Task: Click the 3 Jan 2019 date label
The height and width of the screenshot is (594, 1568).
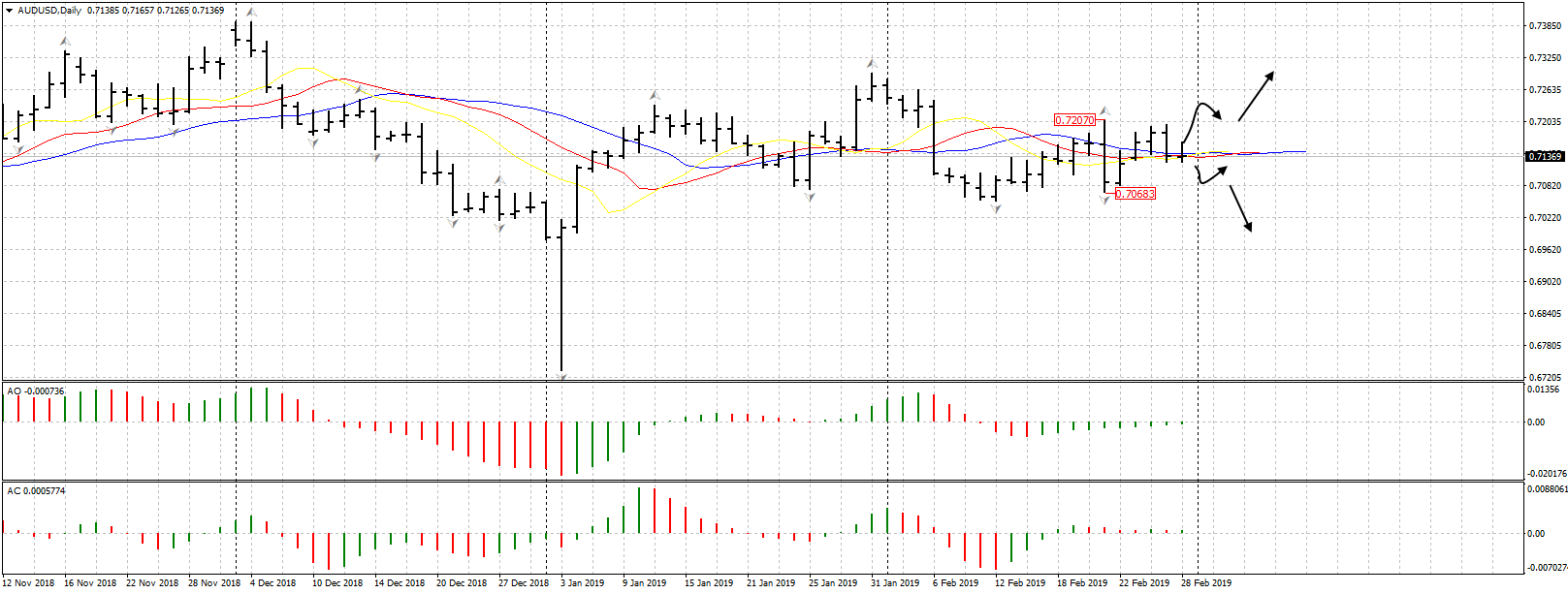Action: click(582, 583)
